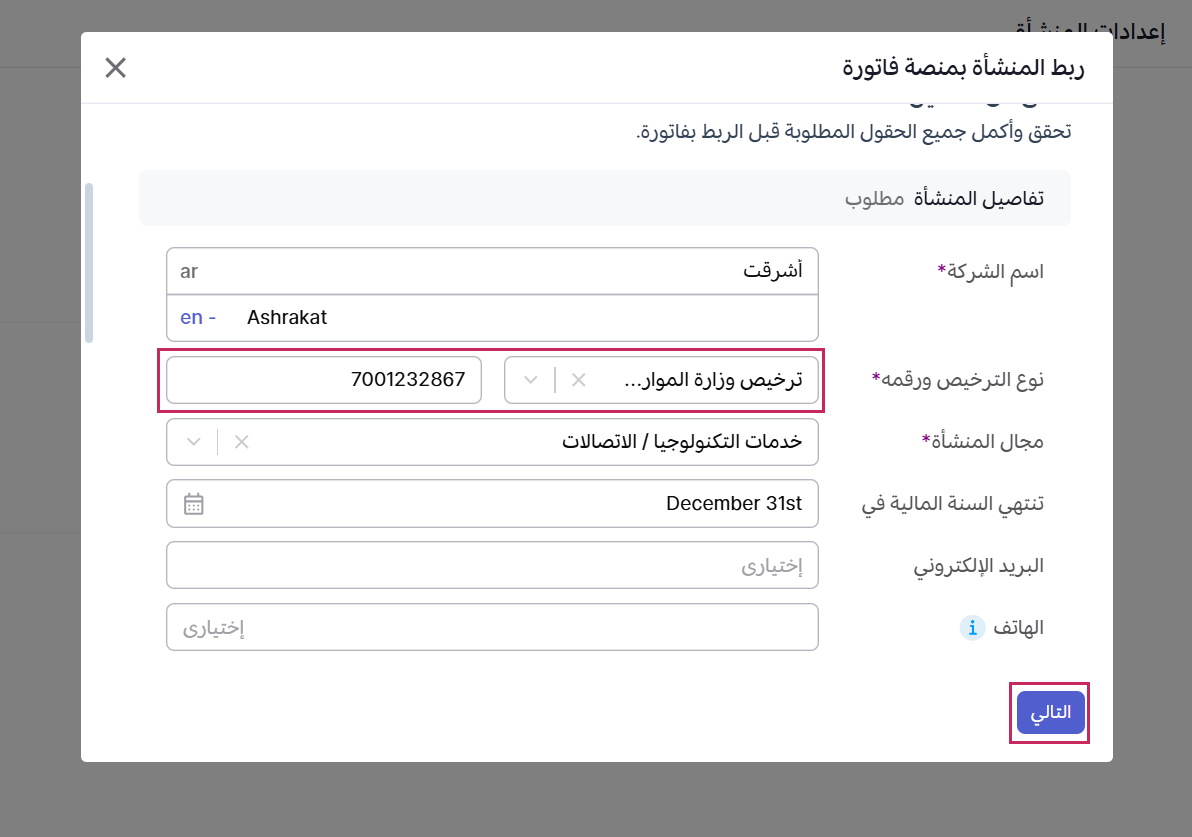The width and height of the screenshot is (1192, 837).
Task: Close the Fatoora linking dialog with X
Action: pyautogui.click(x=116, y=68)
